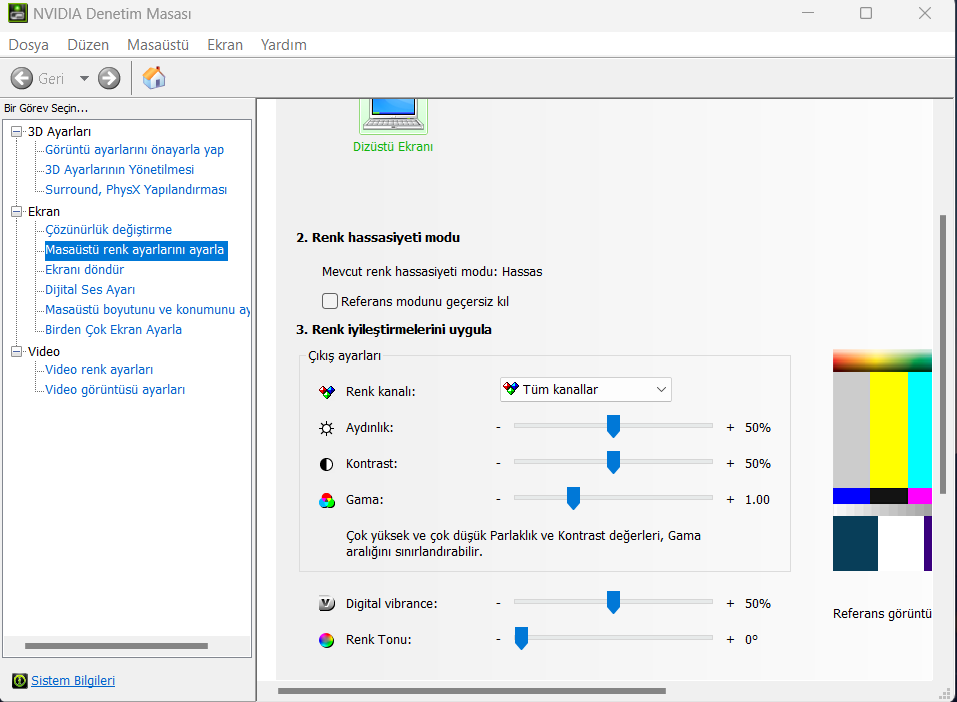Image resolution: width=957 pixels, height=702 pixels.
Task: Click the Gama color balls icon
Action: click(327, 501)
